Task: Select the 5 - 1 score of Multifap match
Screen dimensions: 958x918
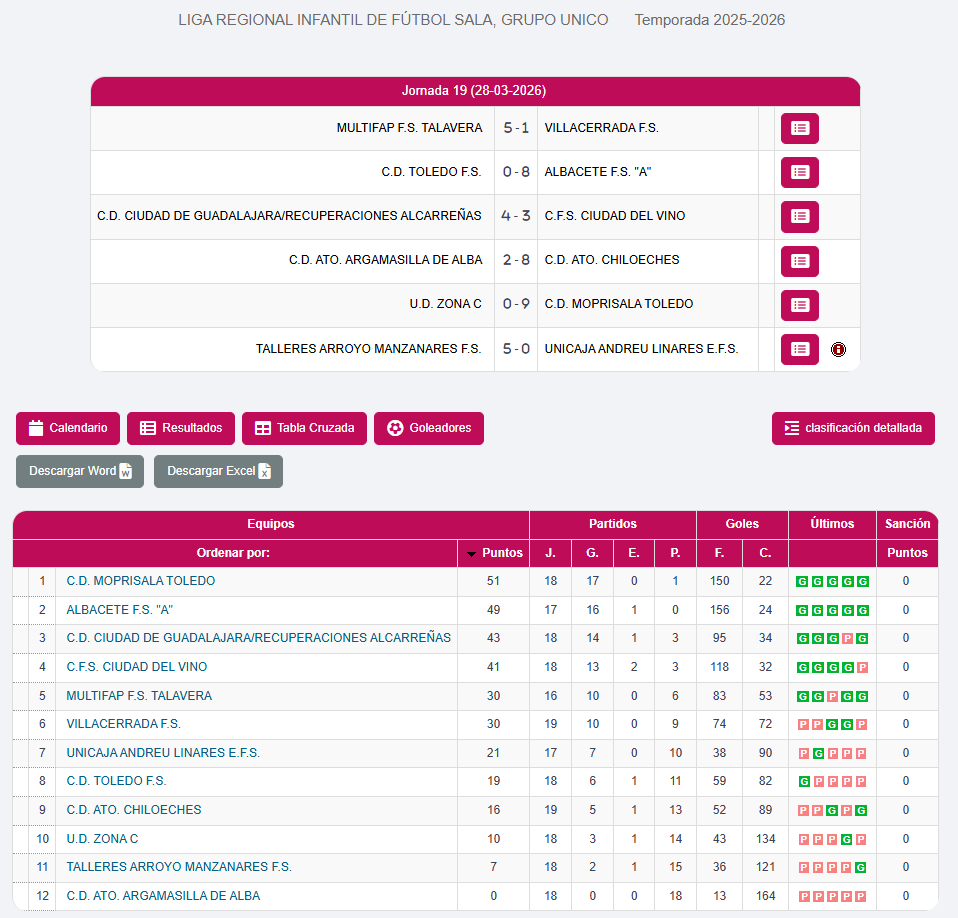Action: coord(516,128)
